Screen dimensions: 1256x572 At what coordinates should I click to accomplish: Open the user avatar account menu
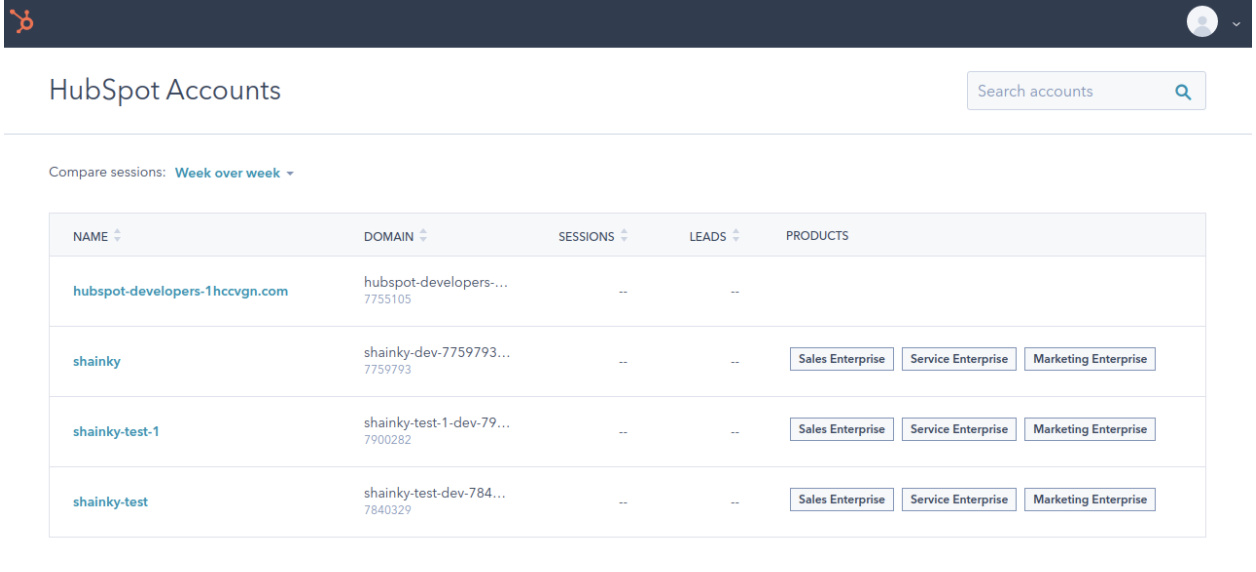[x=1201, y=21]
